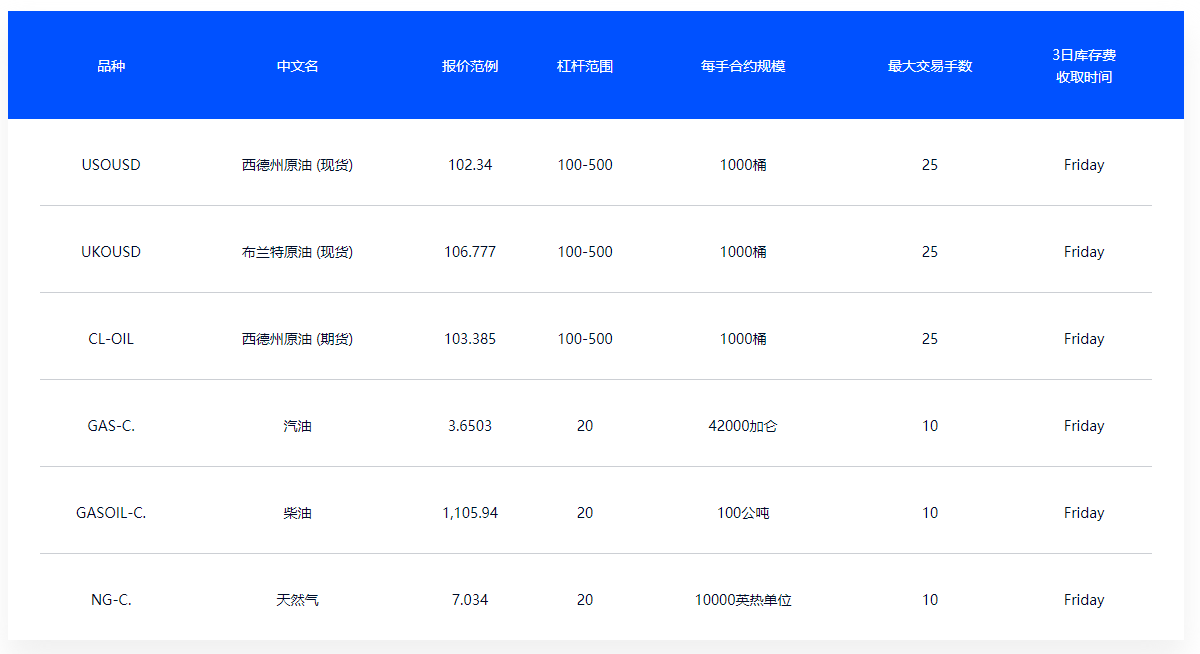Click the 103.385 quote value
This screenshot has height=654, width=1200.
[470, 339]
